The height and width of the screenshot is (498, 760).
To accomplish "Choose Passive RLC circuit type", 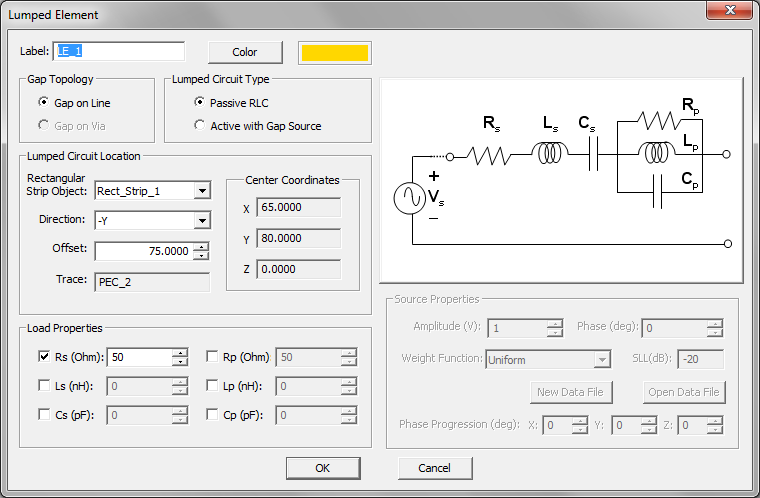I will click(x=199, y=102).
